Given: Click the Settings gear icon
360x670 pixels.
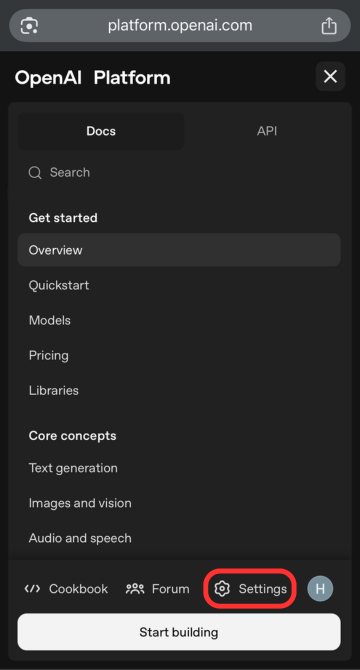Looking at the screenshot, I should click(222, 589).
